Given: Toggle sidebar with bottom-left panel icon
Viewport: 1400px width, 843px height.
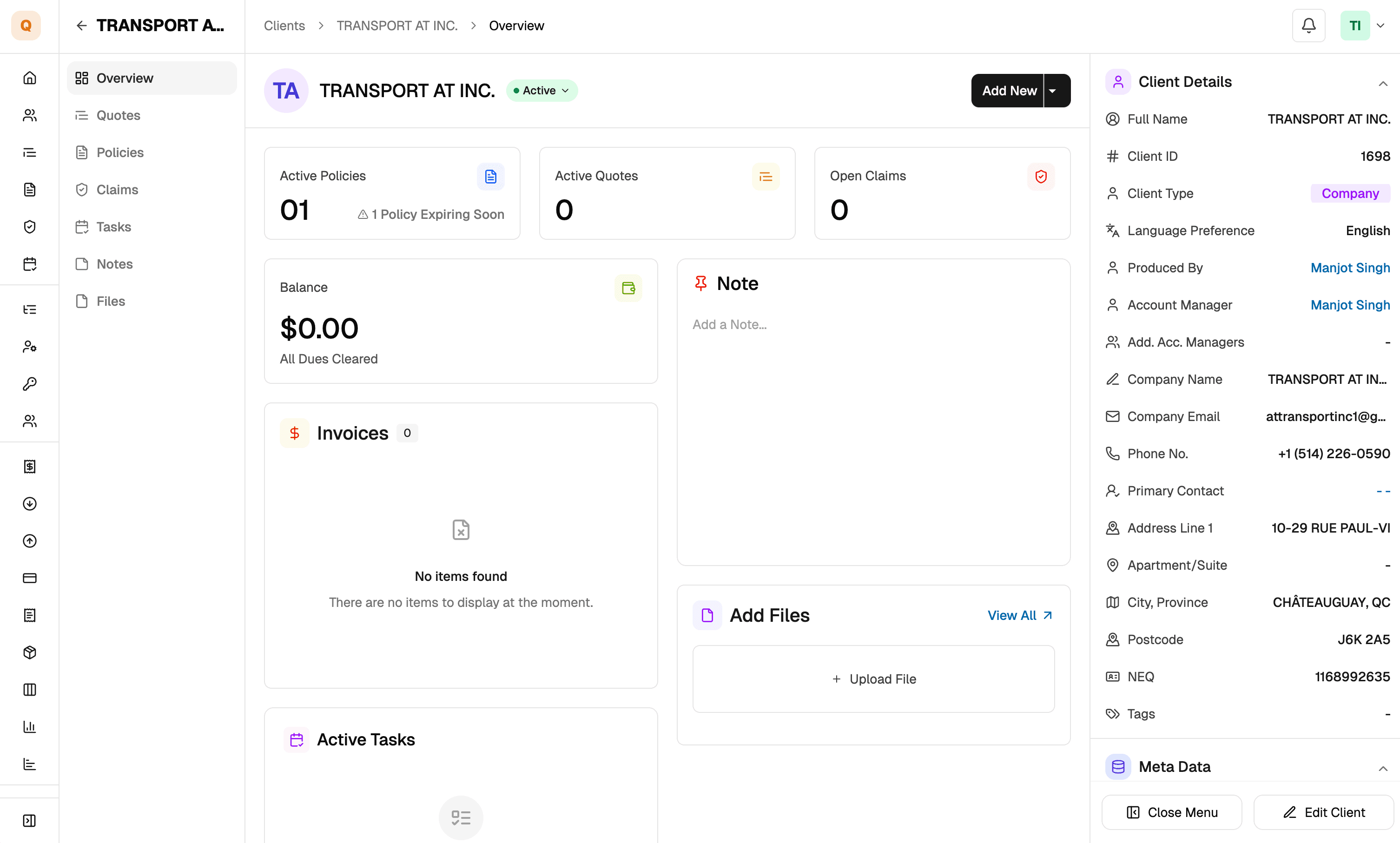Looking at the screenshot, I should (30, 820).
